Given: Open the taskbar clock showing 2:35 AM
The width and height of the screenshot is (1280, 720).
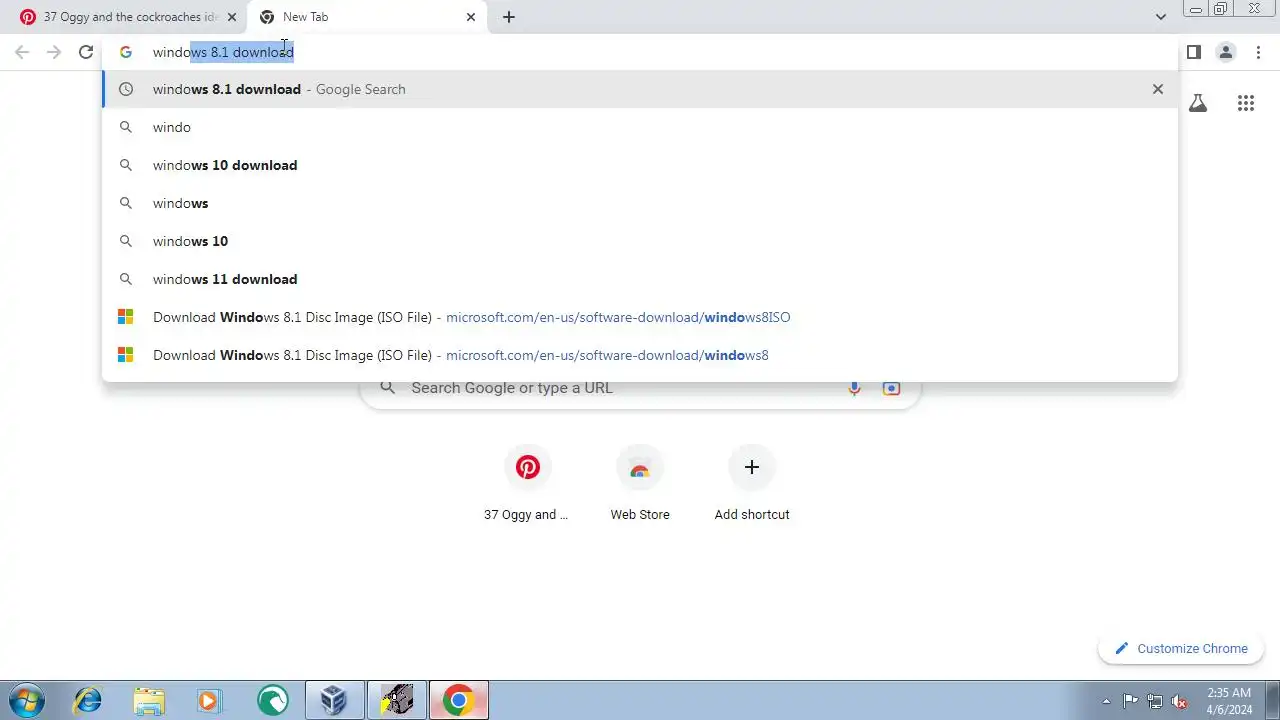Looking at the screenshot, I should [1229, 700].
